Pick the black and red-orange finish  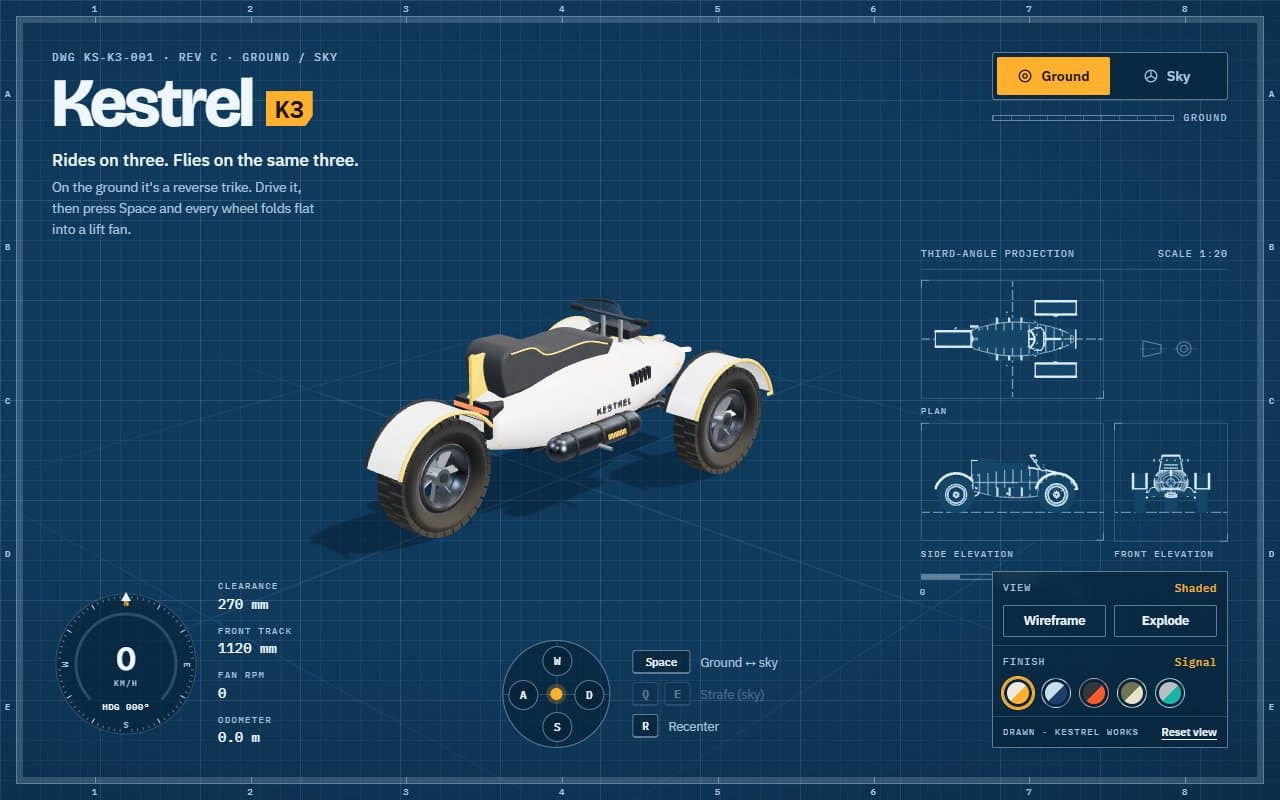click(x=1094, y=693)
